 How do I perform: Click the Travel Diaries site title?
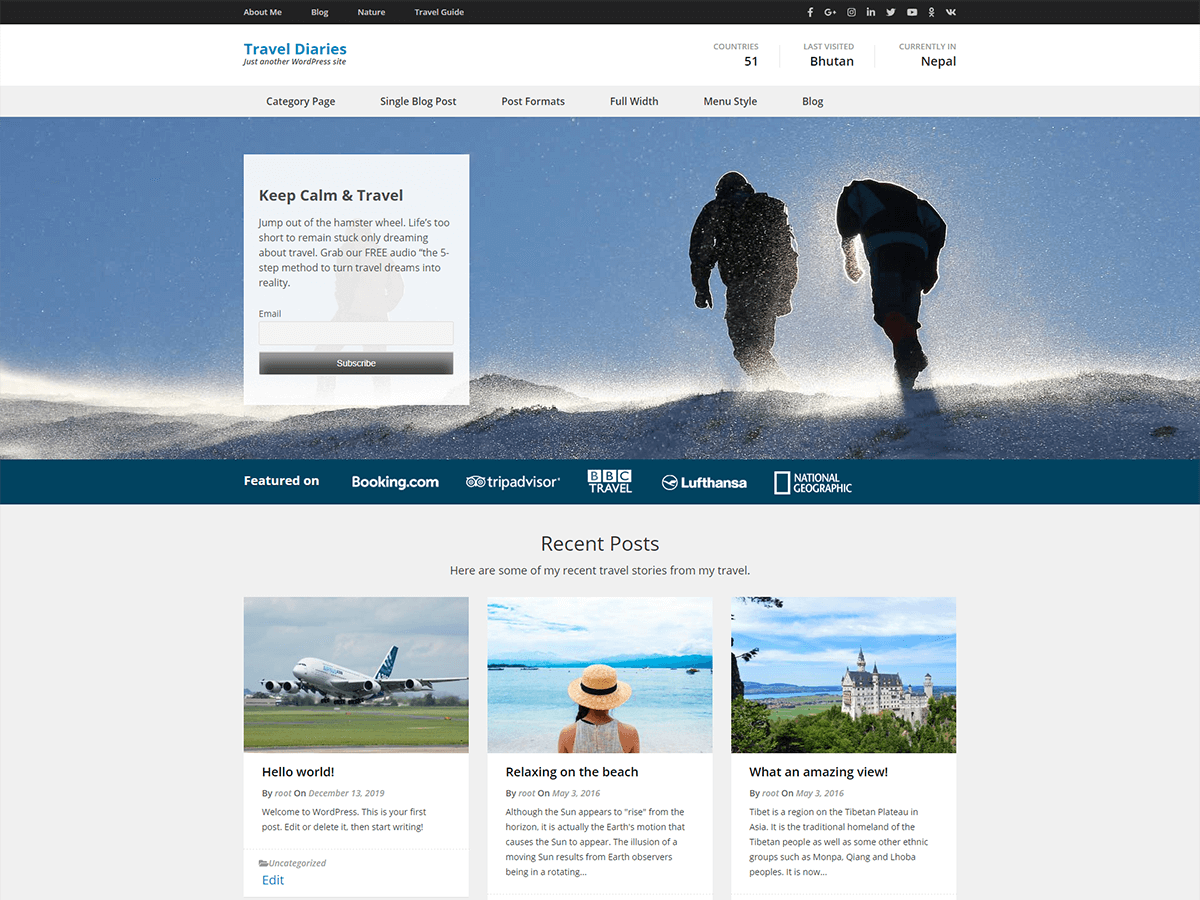point(295,49)
